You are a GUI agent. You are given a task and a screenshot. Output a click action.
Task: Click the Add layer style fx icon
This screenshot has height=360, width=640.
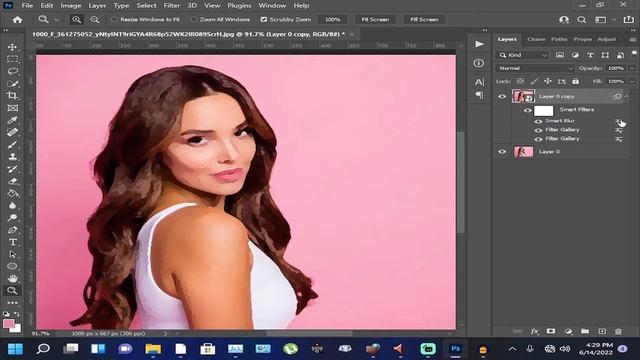tap(534, 331)
